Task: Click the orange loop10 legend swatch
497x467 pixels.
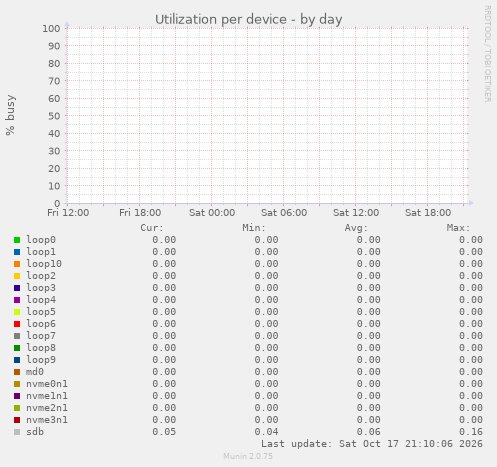Action: [x=17, y=264]
